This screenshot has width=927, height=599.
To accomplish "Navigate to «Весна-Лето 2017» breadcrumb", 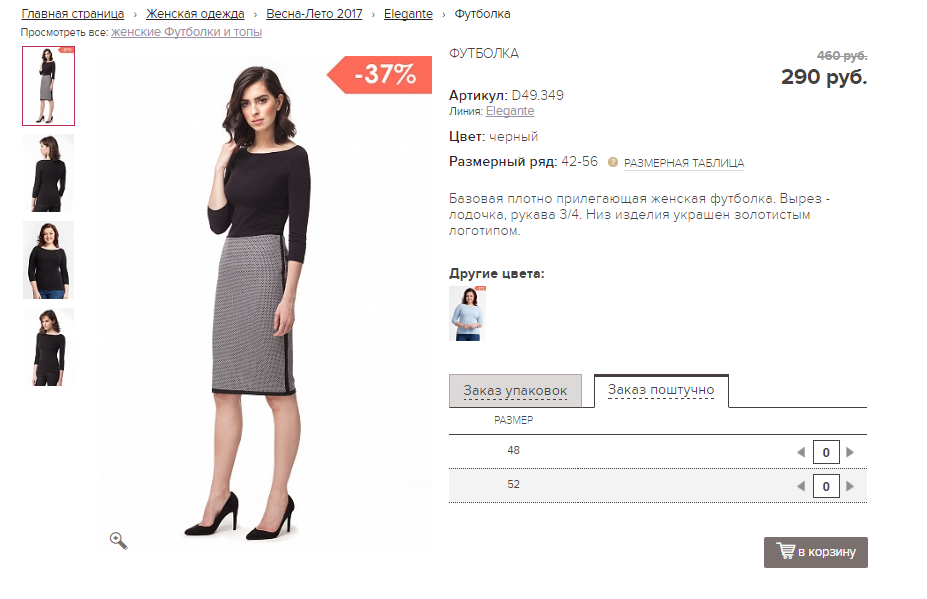I will click(314, 14).
